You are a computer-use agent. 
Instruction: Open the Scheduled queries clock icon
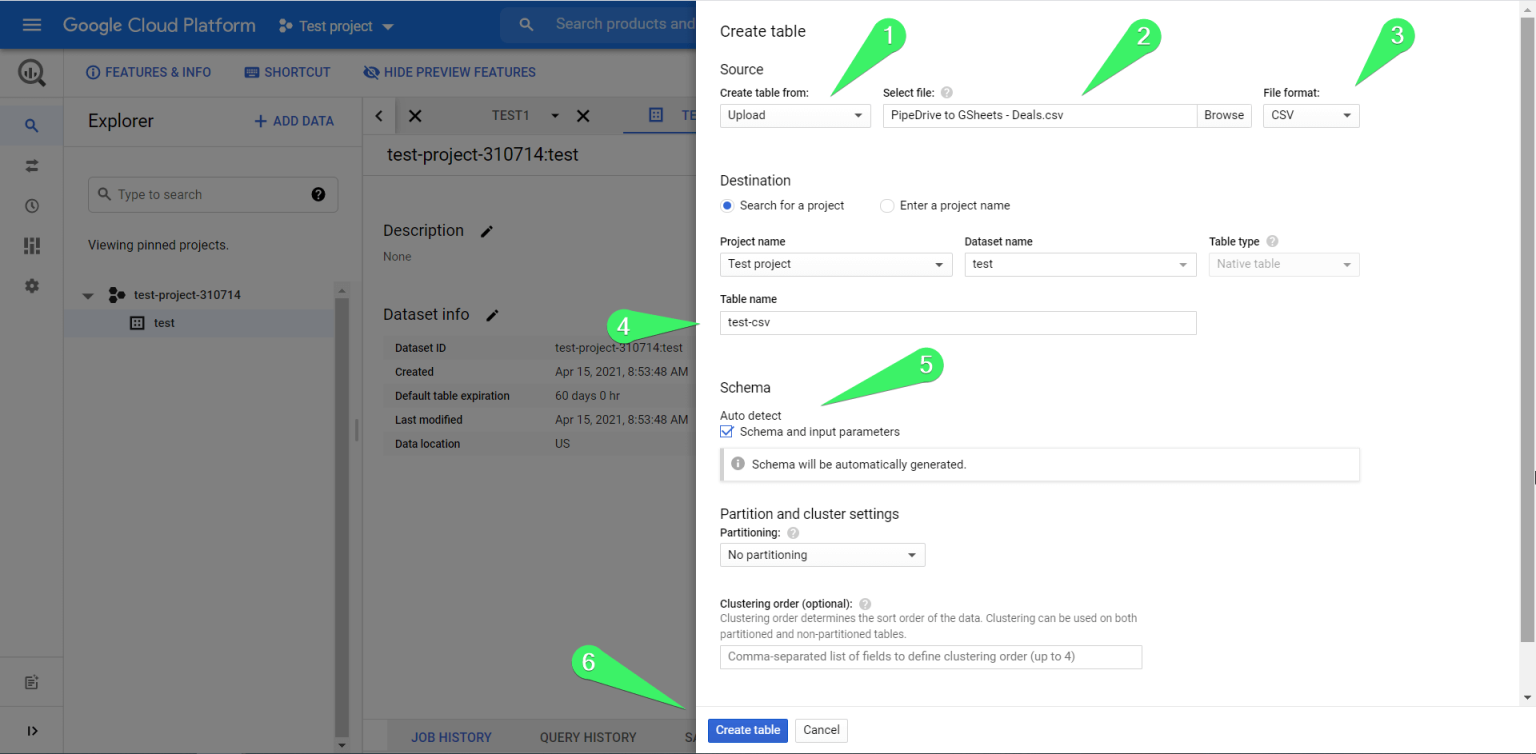point(31,205)
